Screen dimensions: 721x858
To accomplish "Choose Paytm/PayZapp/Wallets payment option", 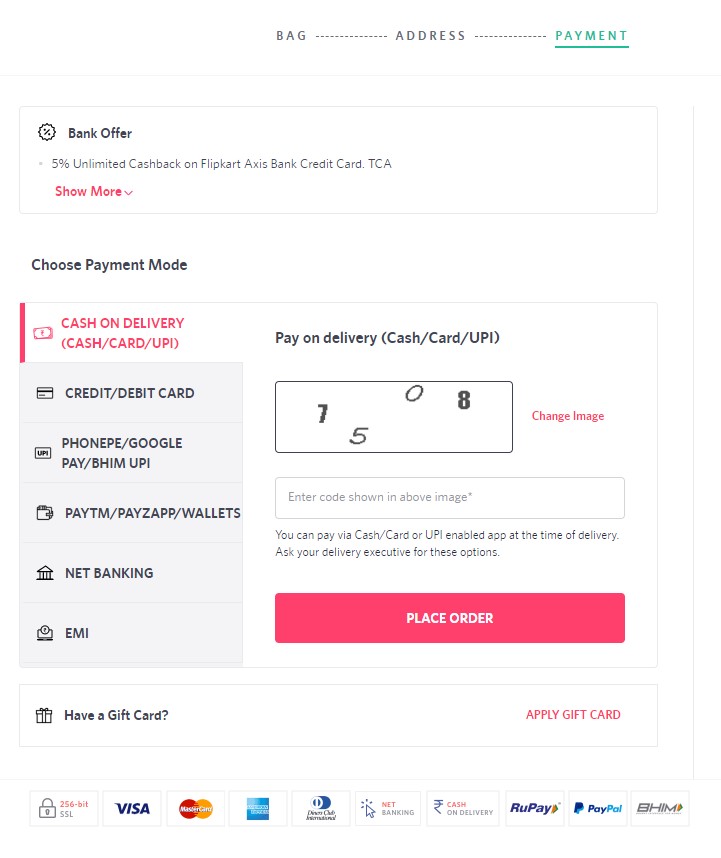I will pos(131,513).
